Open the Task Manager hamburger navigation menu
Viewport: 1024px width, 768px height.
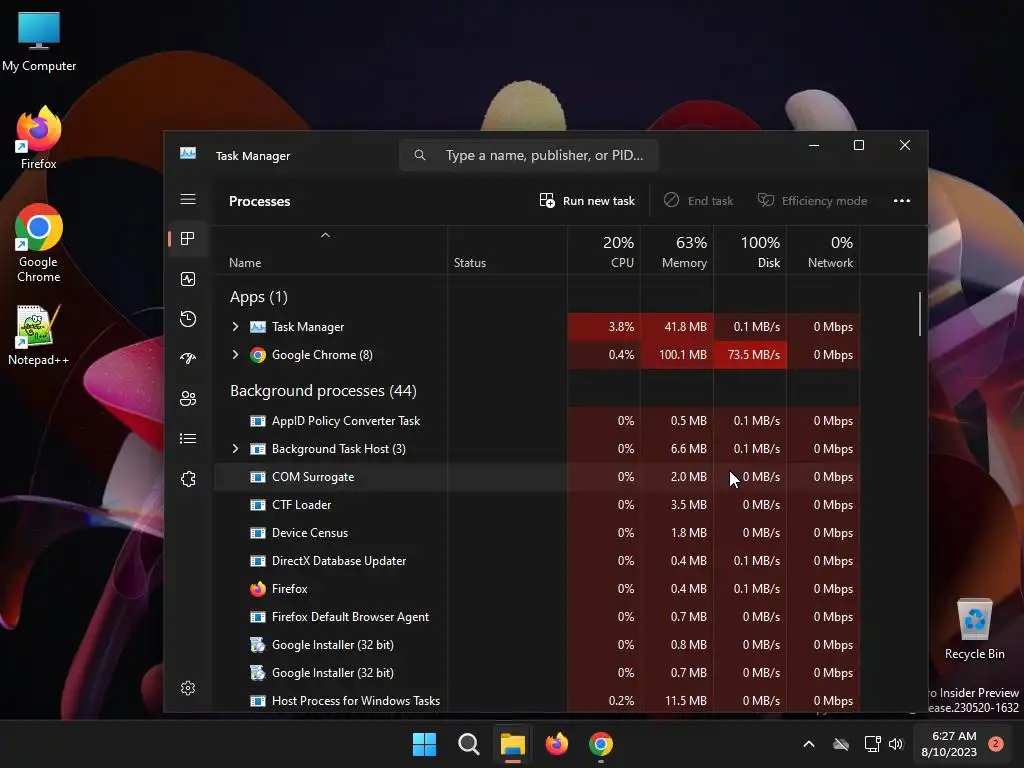tap(188, 199)
